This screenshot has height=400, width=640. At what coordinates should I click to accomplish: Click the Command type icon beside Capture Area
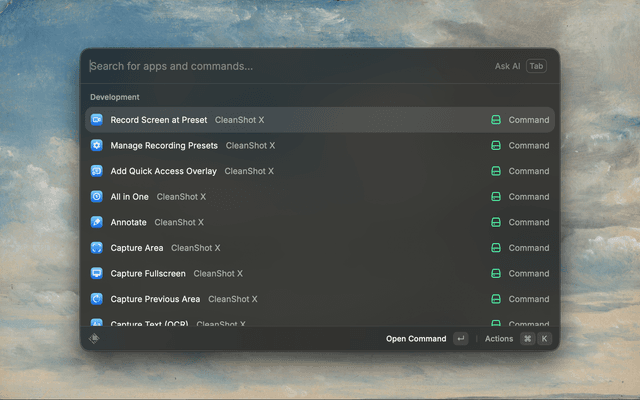(495, 248)
